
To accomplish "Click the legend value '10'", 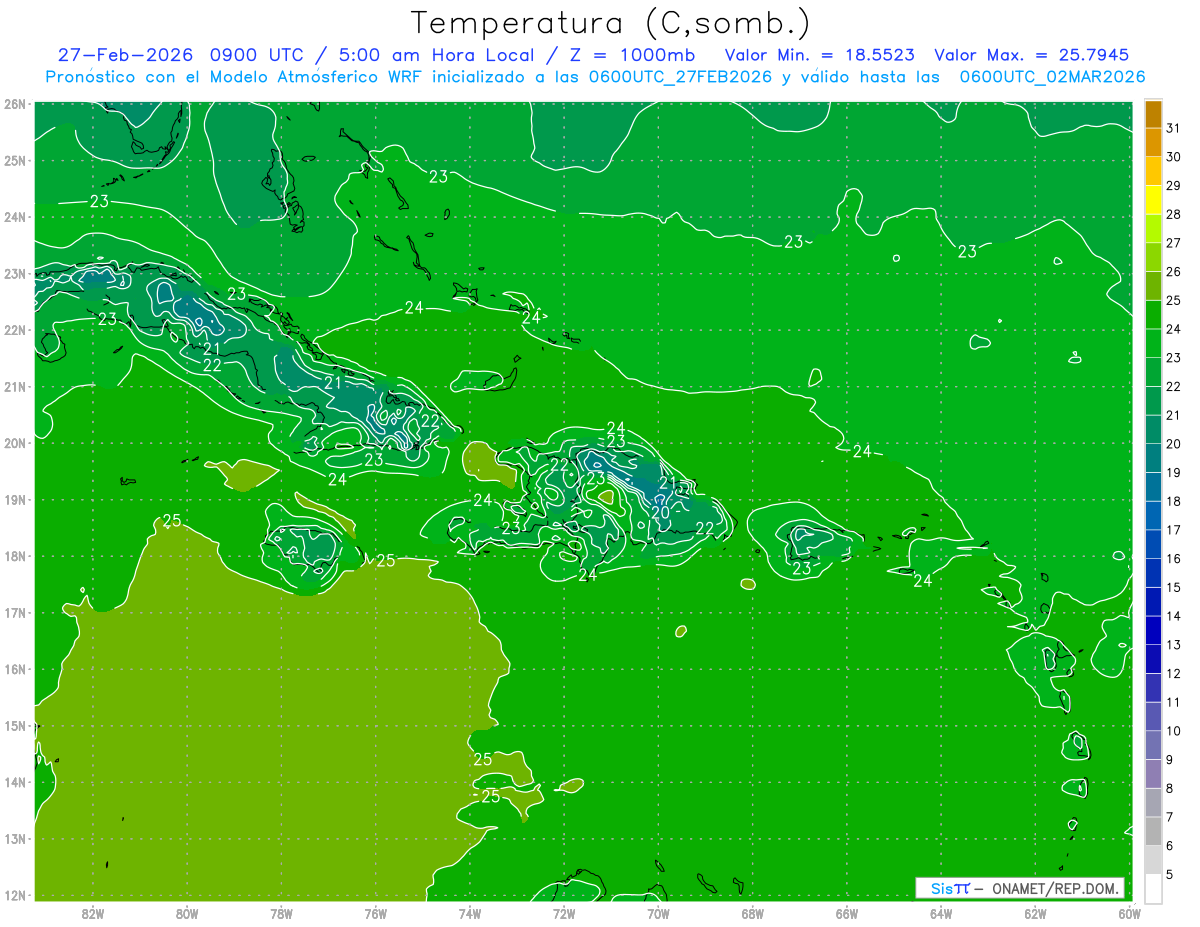I will click(1173, 731).
